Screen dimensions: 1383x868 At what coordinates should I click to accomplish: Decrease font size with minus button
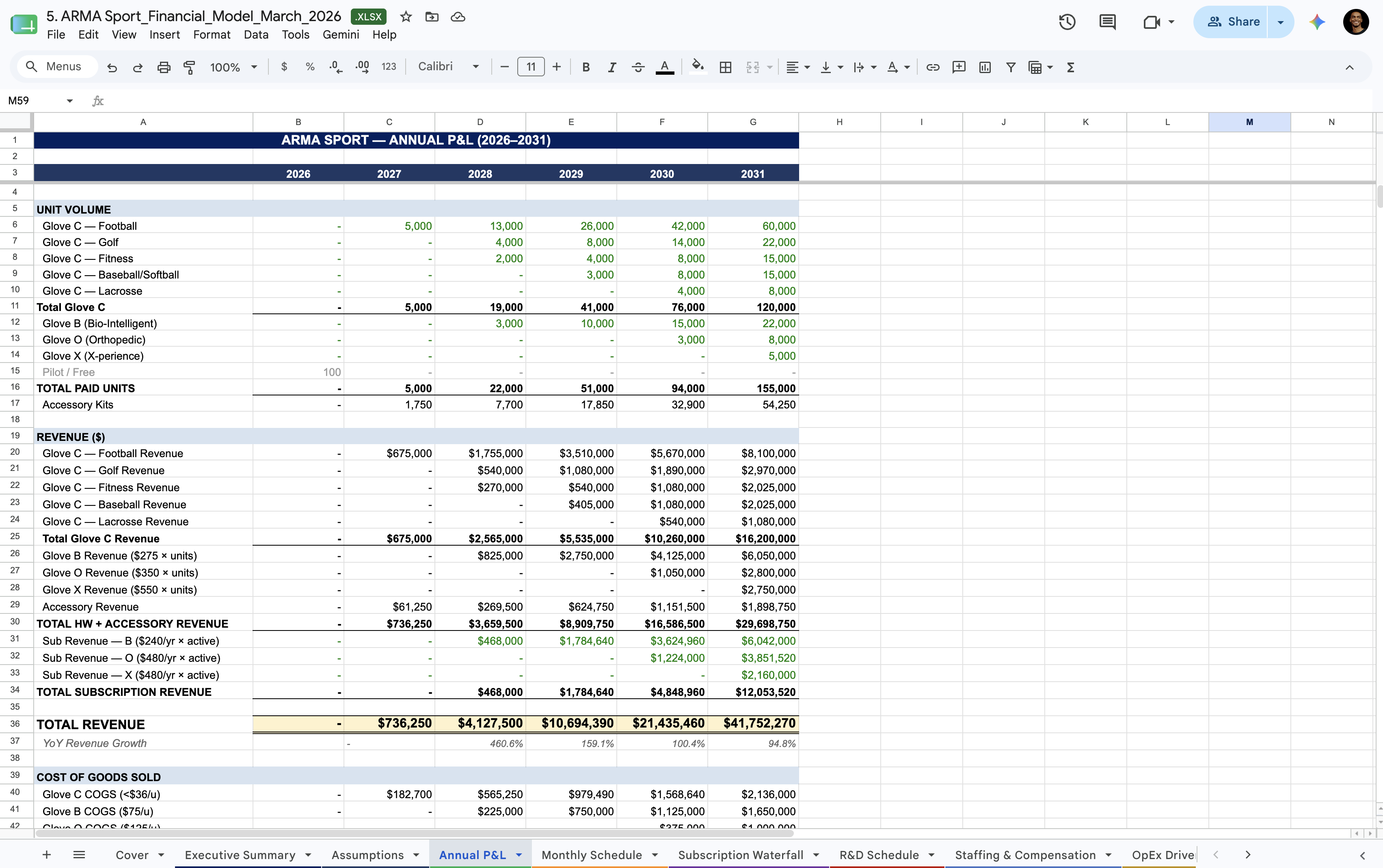[x=505, y=67]
